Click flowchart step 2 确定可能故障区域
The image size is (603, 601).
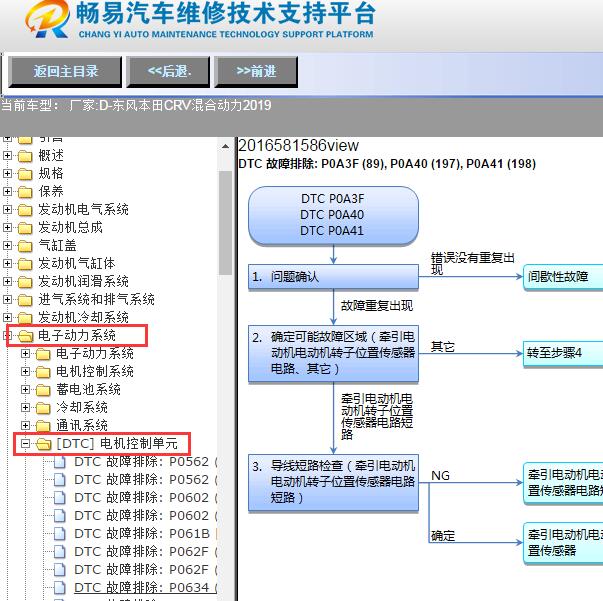coord(333,353)
